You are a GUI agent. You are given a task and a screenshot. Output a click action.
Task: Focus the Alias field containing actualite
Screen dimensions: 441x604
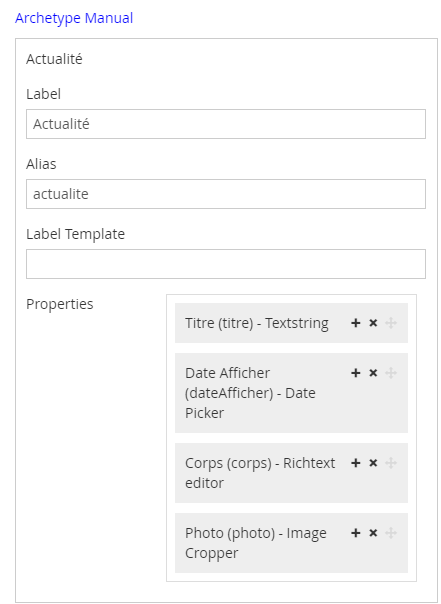[226, 194]
